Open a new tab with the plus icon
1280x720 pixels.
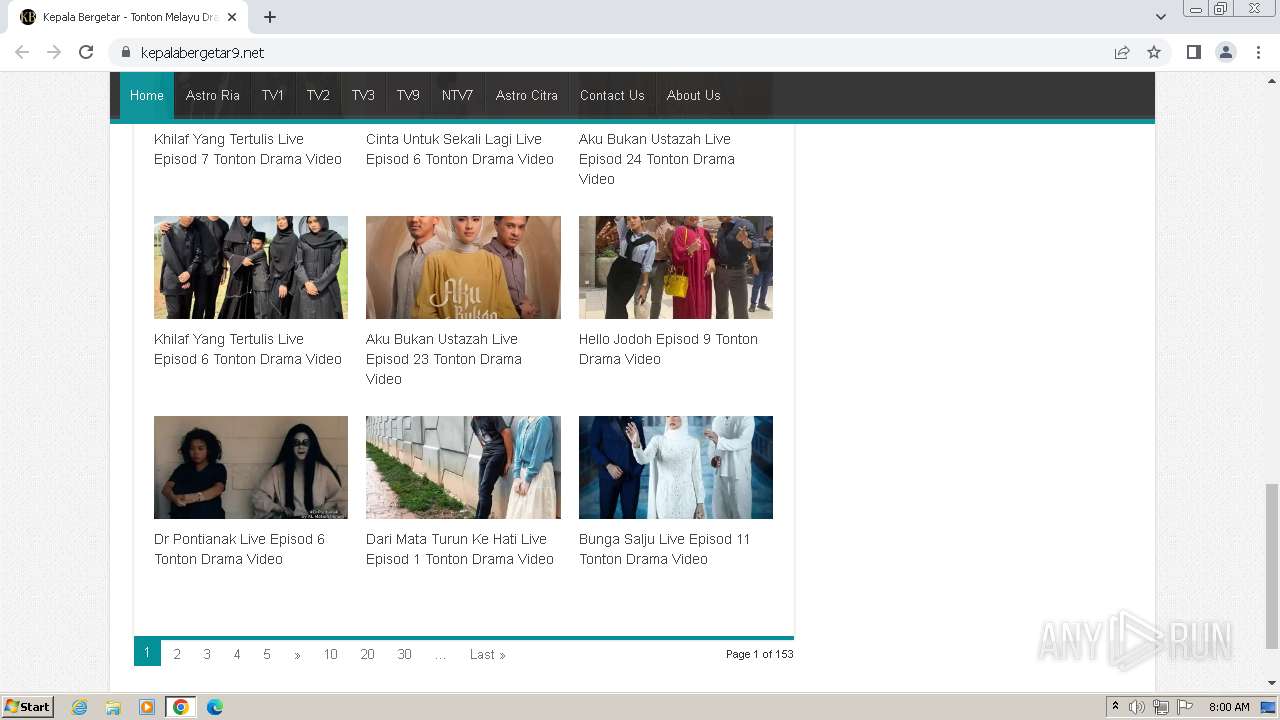[270, 17]
